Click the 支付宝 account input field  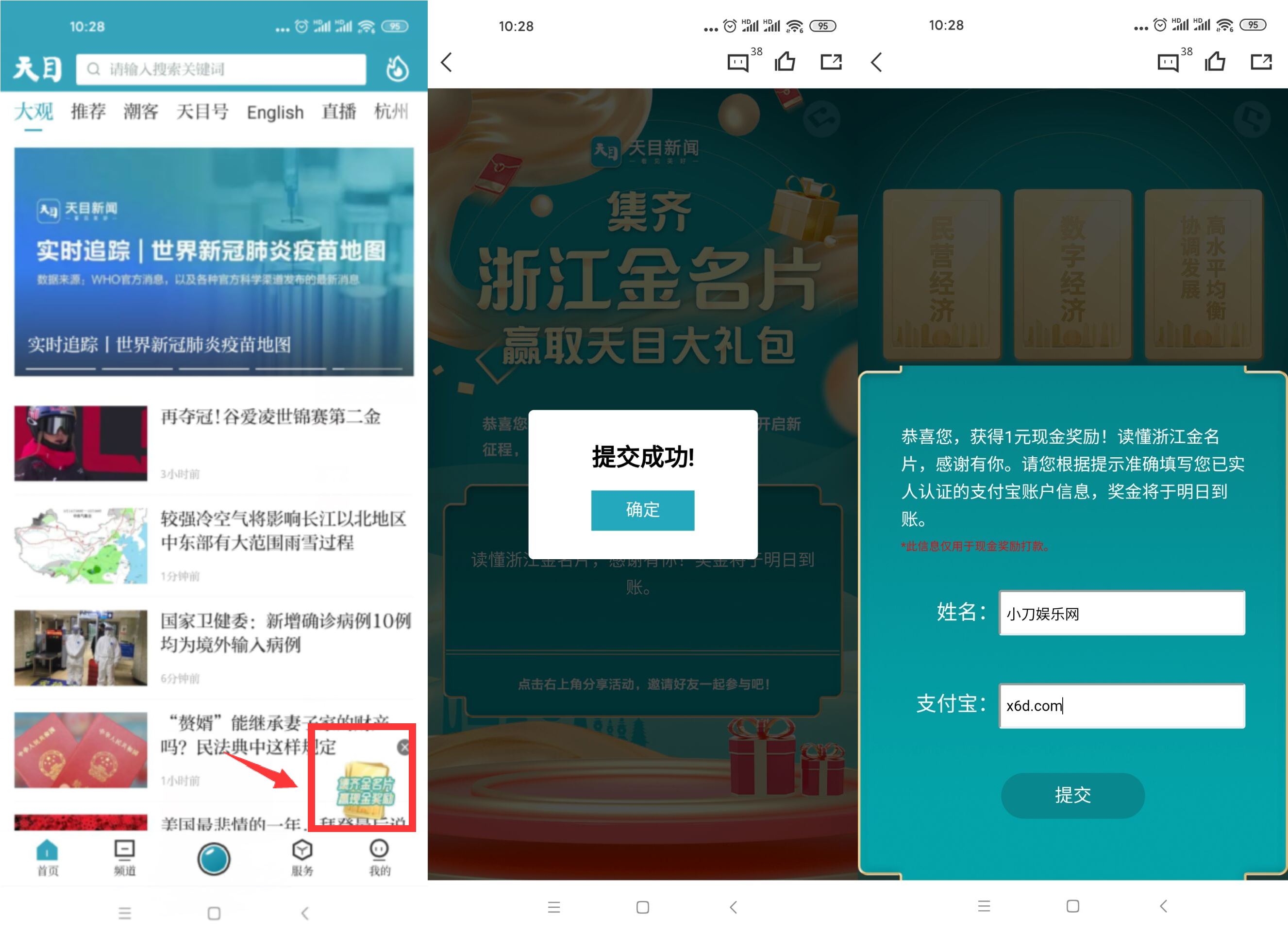coord(1122,706)
